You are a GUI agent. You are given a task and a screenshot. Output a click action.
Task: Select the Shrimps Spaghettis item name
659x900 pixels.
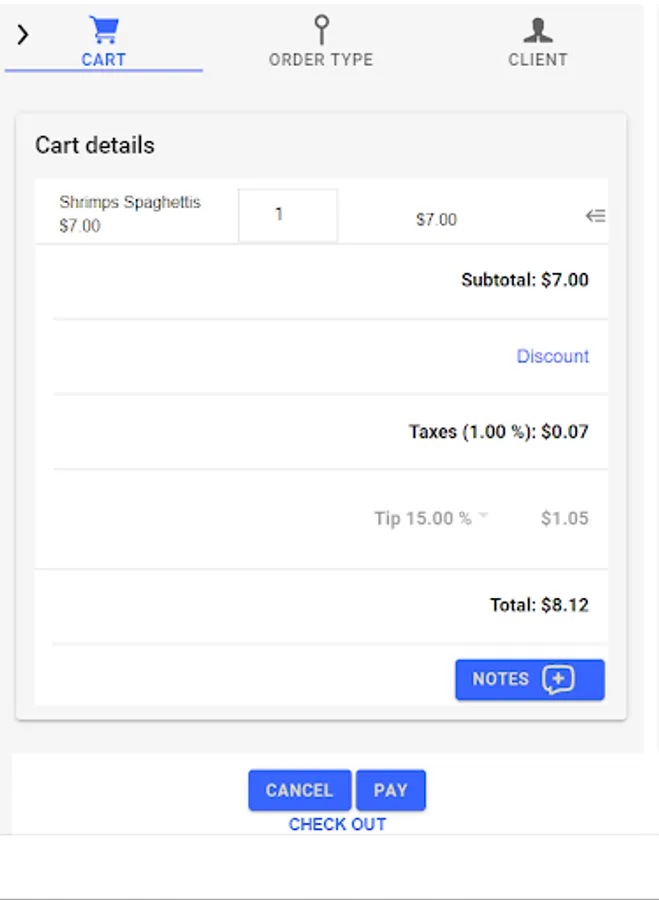(x=130, y=203)
